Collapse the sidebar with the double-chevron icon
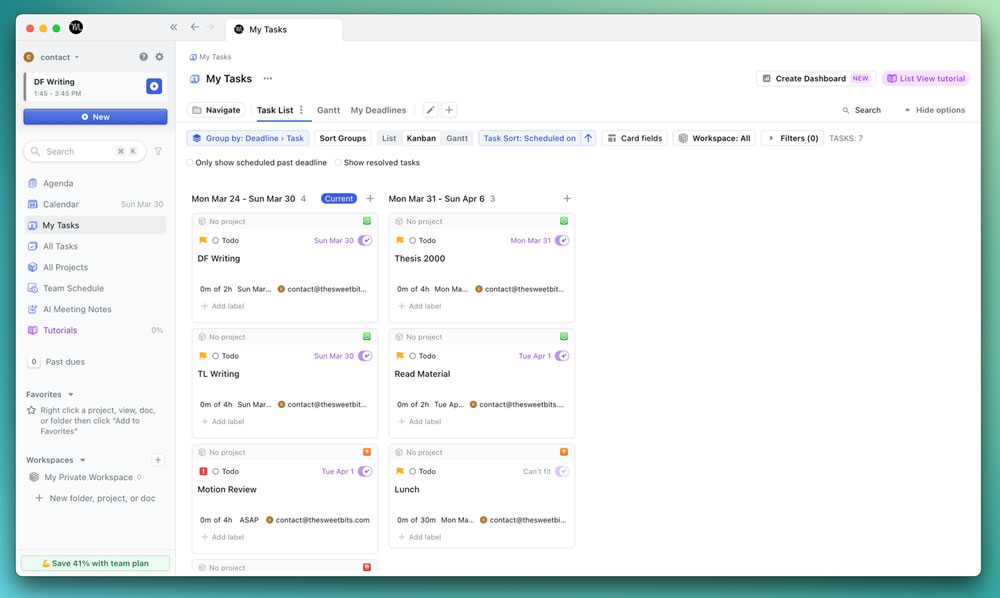This screenshot has height=598, width=1000. click(x=173, y=27)
